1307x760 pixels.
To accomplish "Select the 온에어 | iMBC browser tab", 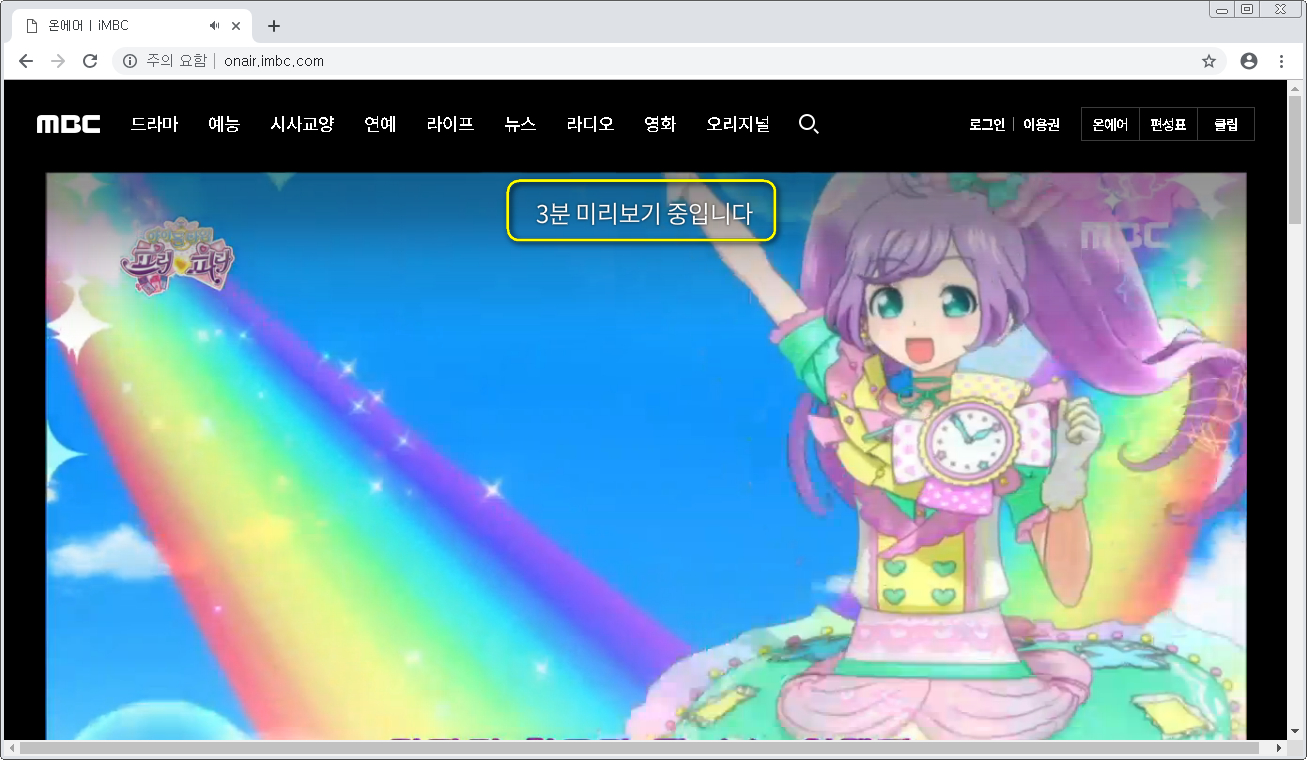I will pyautogui.click(x=132, y=26).
